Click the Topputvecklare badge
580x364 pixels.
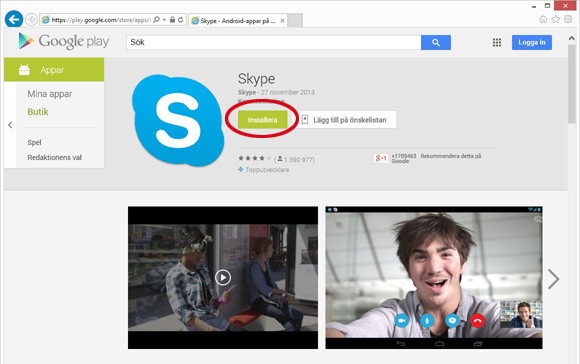(x=264, y=170)
